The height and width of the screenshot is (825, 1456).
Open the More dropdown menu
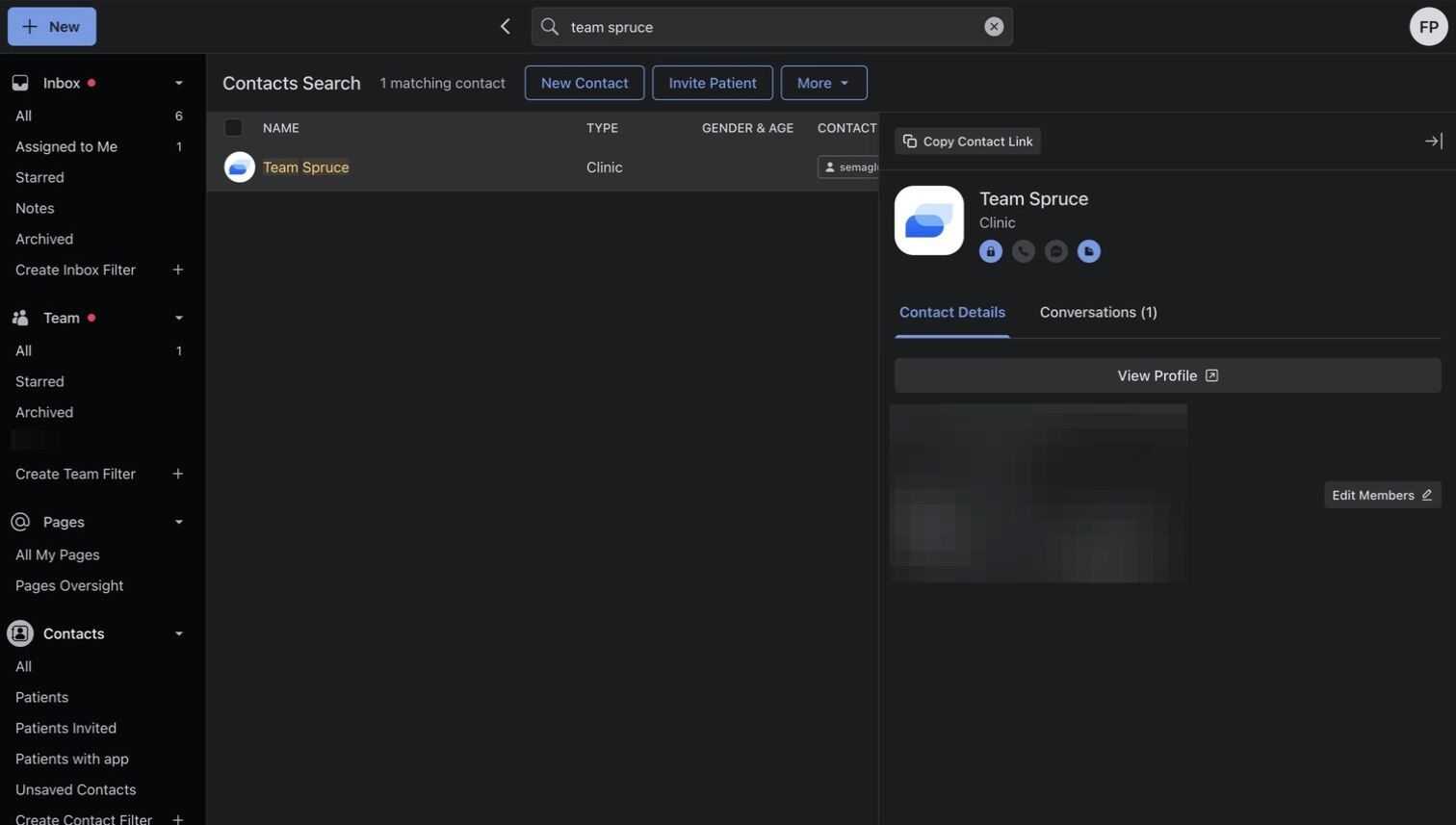[823, 83]
